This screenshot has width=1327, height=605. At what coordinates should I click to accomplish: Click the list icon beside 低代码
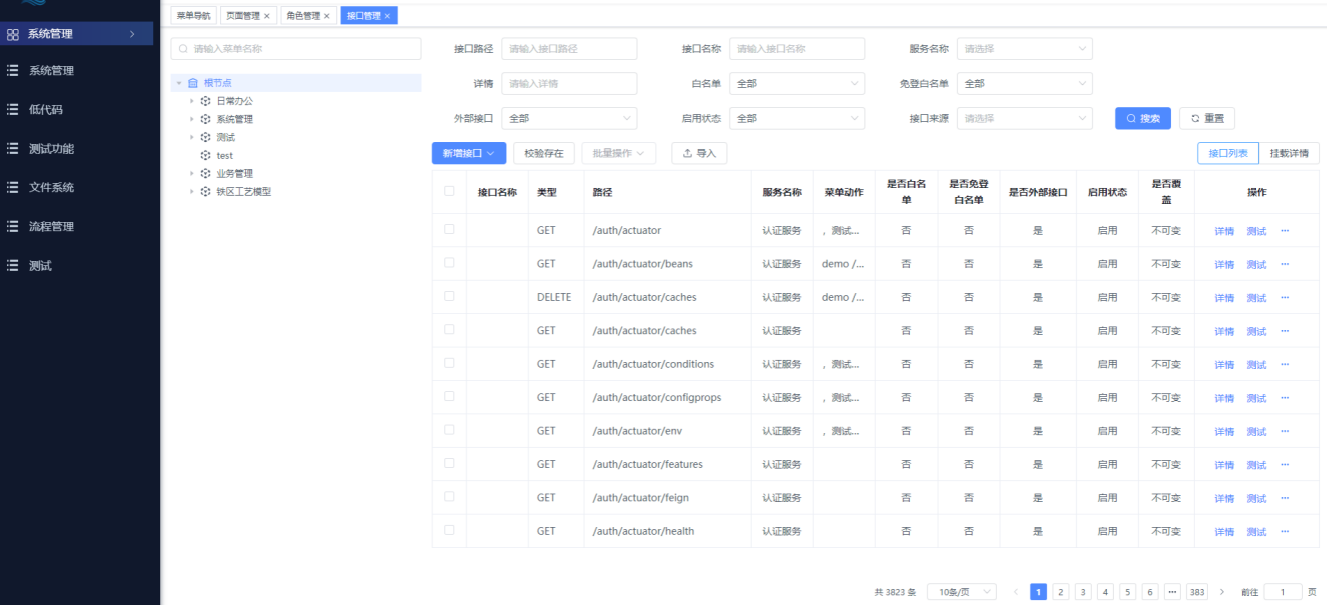coord(13,109)
